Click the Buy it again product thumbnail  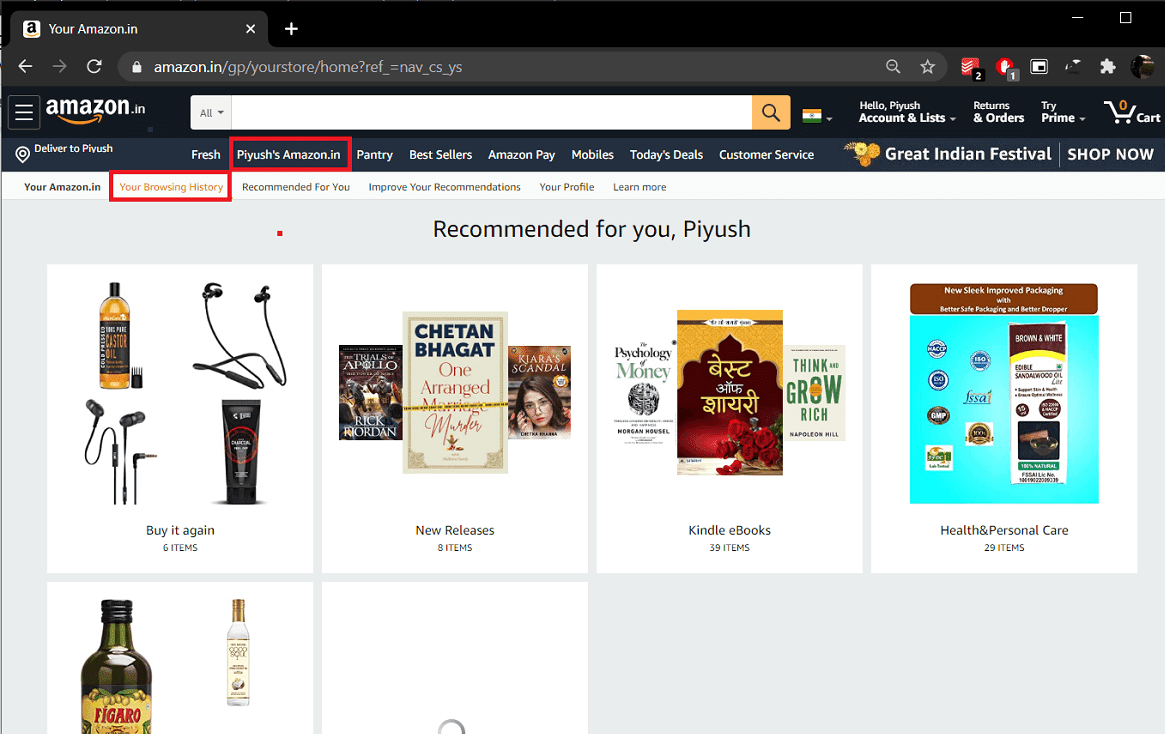point(180,392)
